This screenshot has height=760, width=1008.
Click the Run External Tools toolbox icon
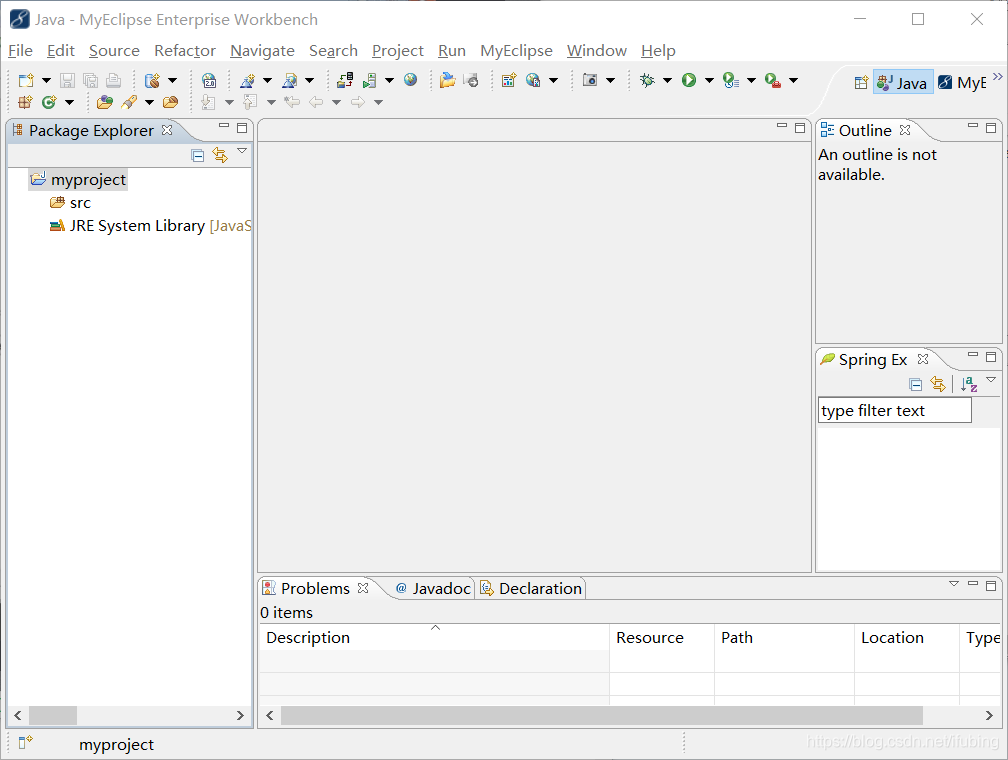coord(773,80)
